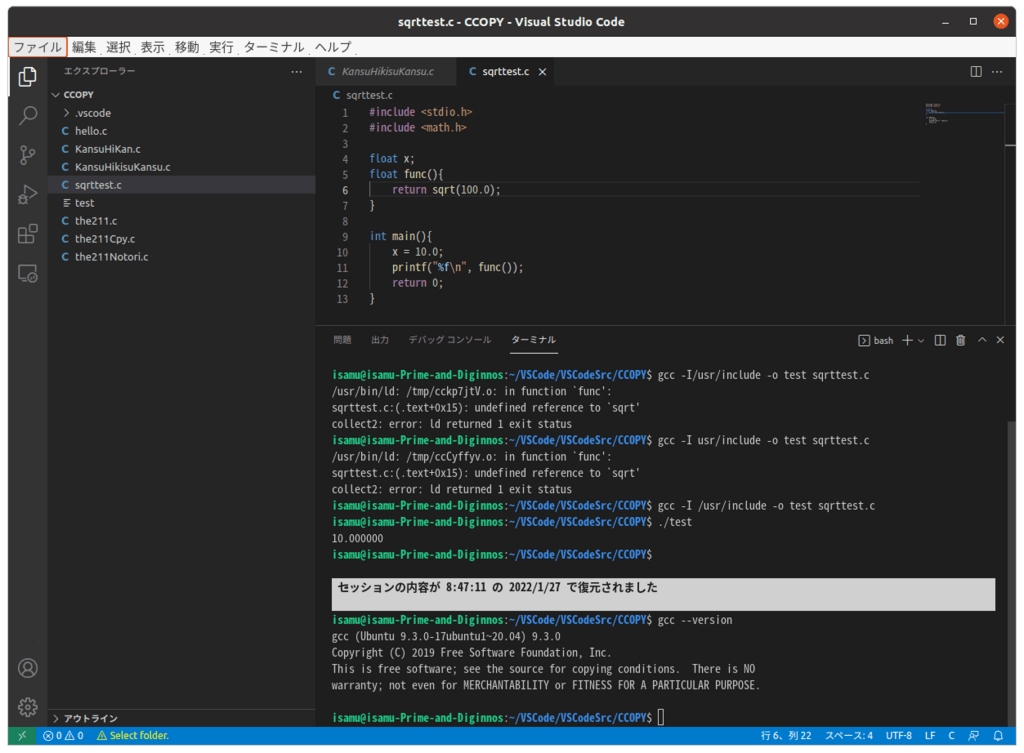Click line number 11 in the gutter

[x=342, y=268]
